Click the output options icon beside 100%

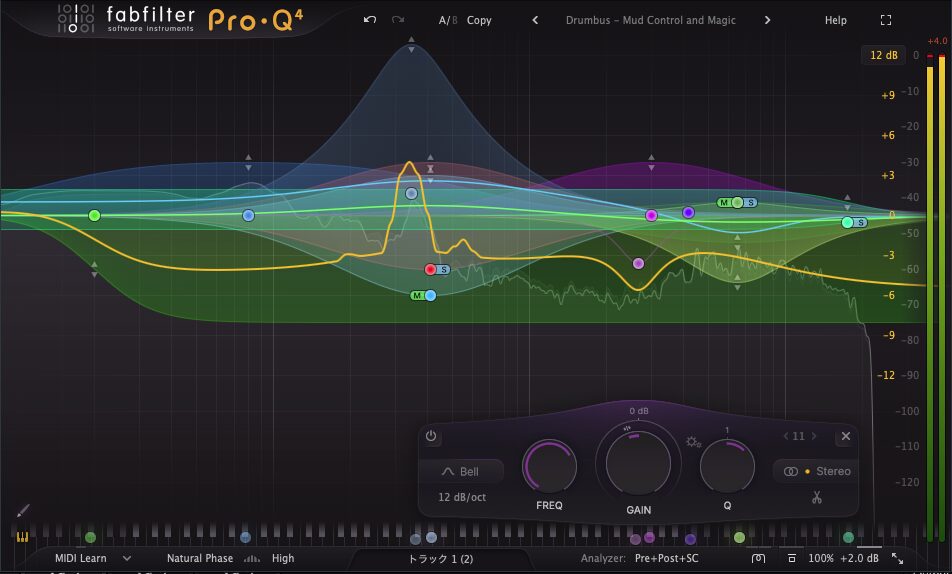tap(792, 558)
